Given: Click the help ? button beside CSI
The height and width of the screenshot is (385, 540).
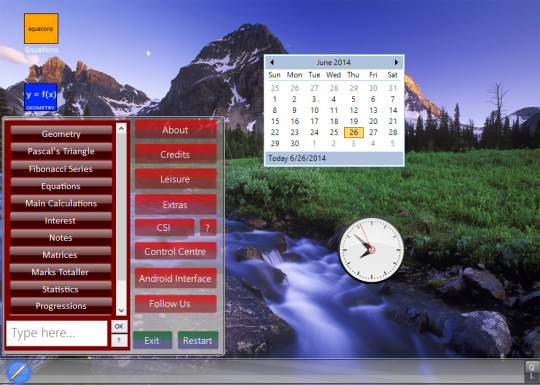Looking at the screenshot, I should coord(208,227).
